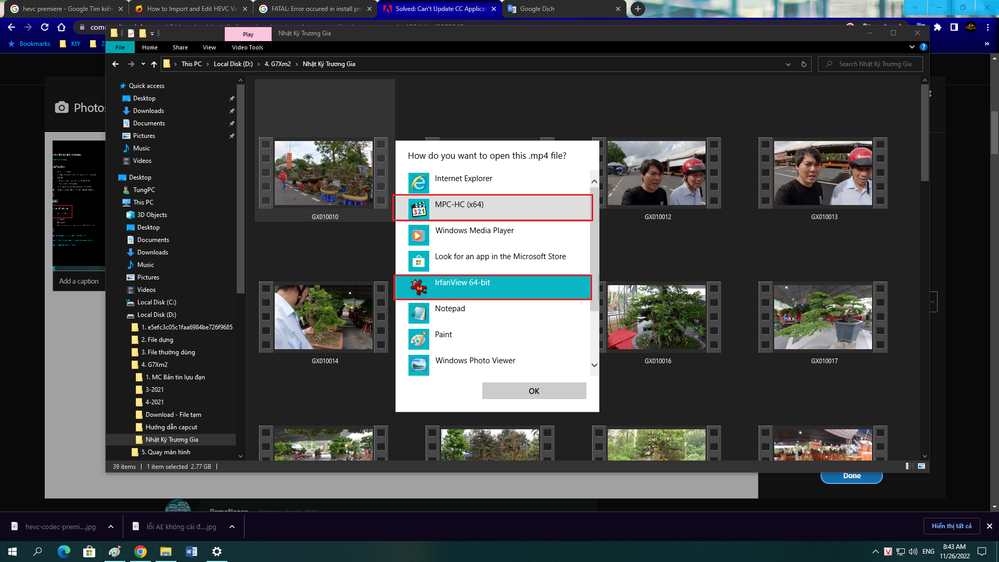
Task: Open the View ribbon tab
Action: pos(209,47)
